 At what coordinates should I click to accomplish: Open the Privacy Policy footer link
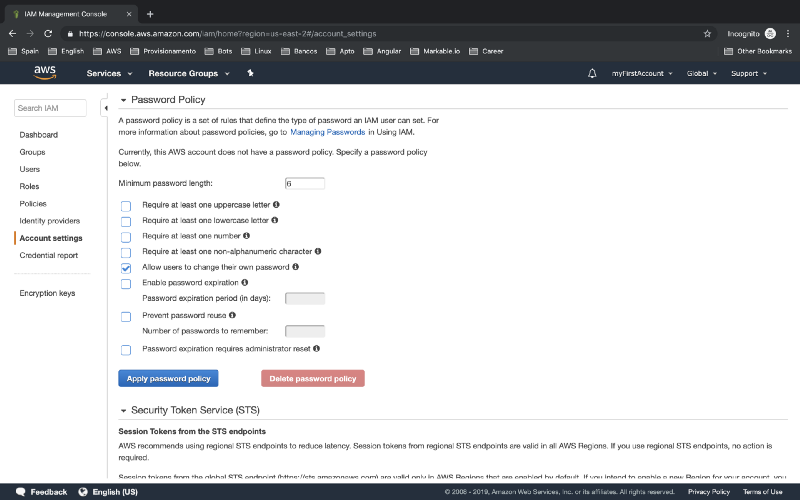point(709,492)
